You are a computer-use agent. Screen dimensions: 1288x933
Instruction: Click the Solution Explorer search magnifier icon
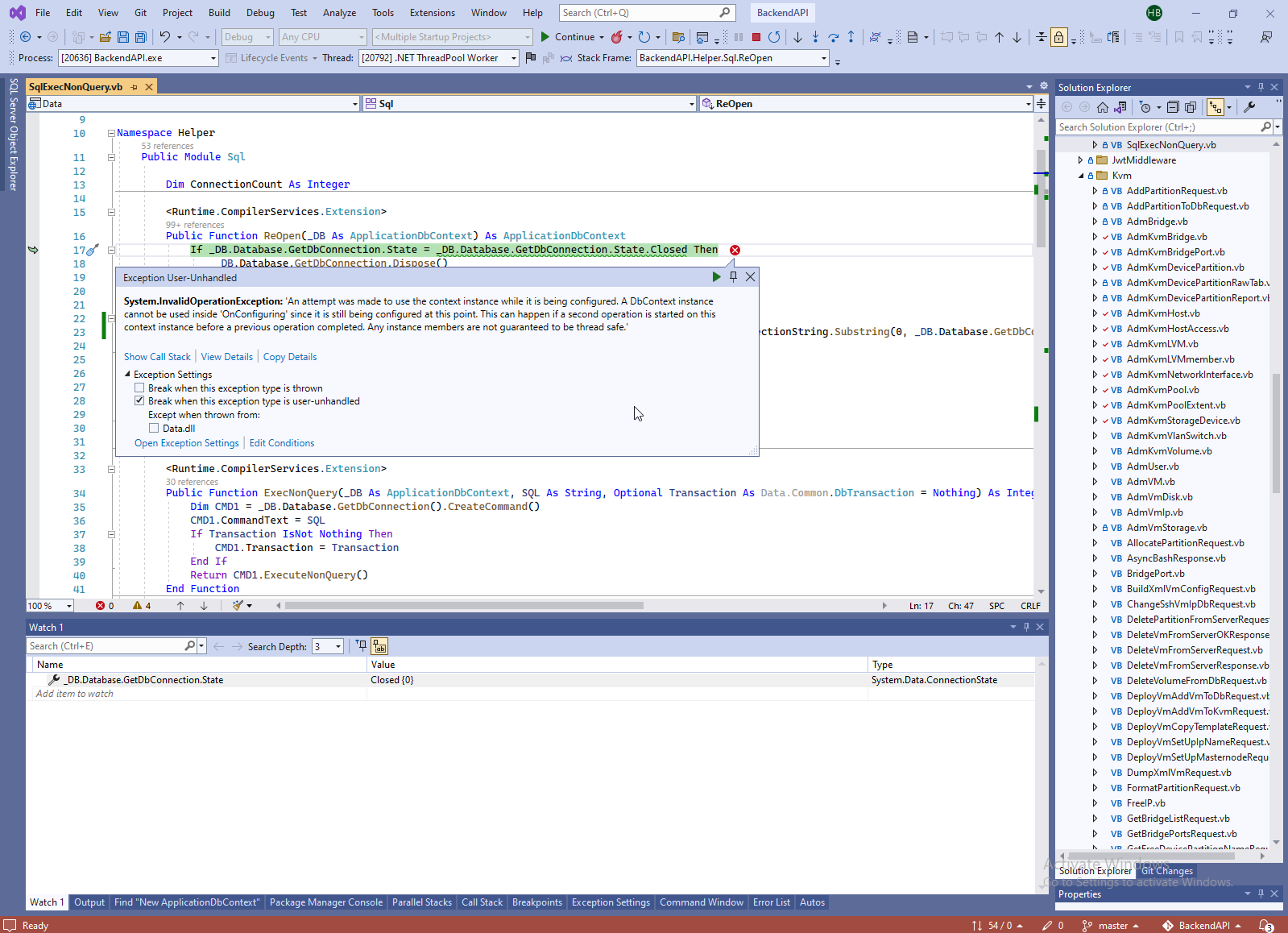pos(1266,127)
